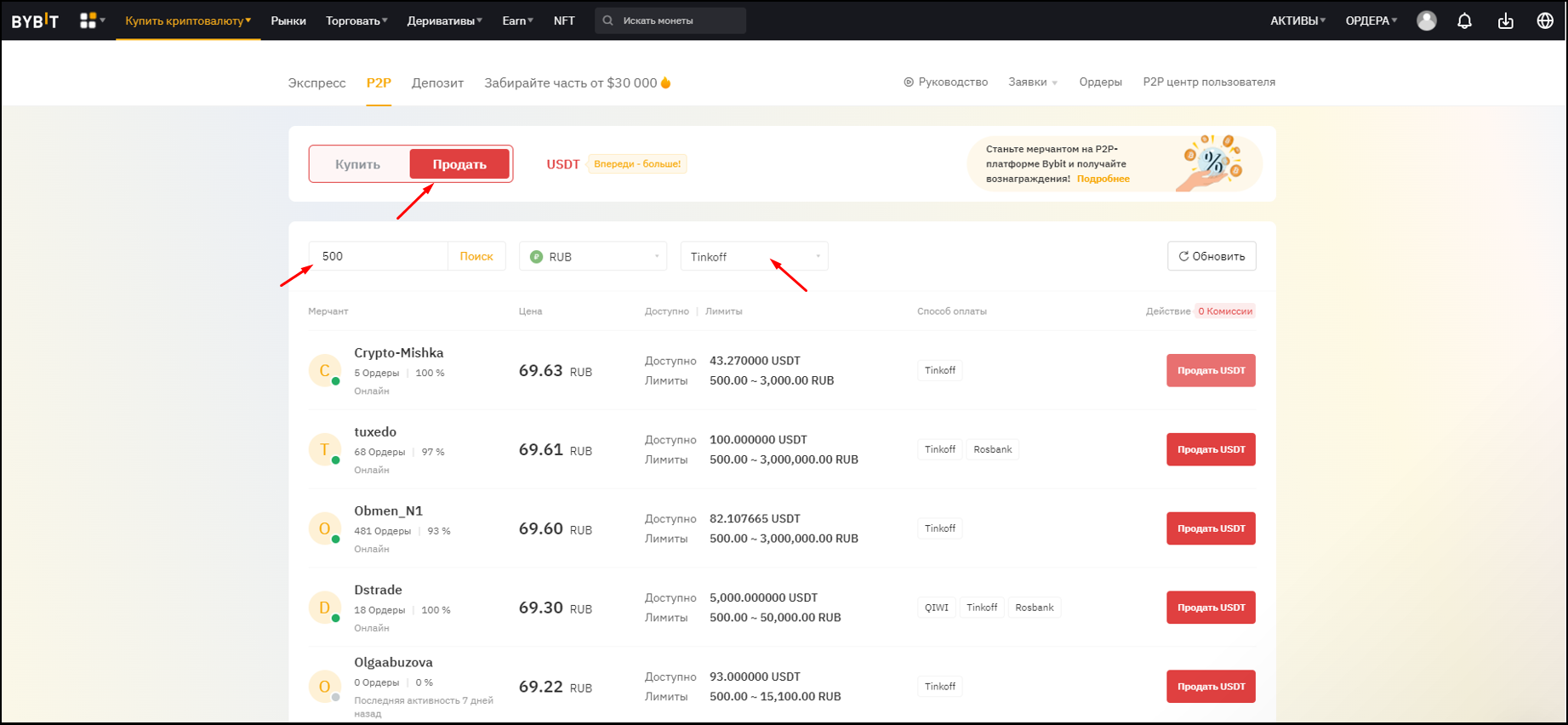
Task: Expand the Торговать menu
Action: (x=356, y=20)
